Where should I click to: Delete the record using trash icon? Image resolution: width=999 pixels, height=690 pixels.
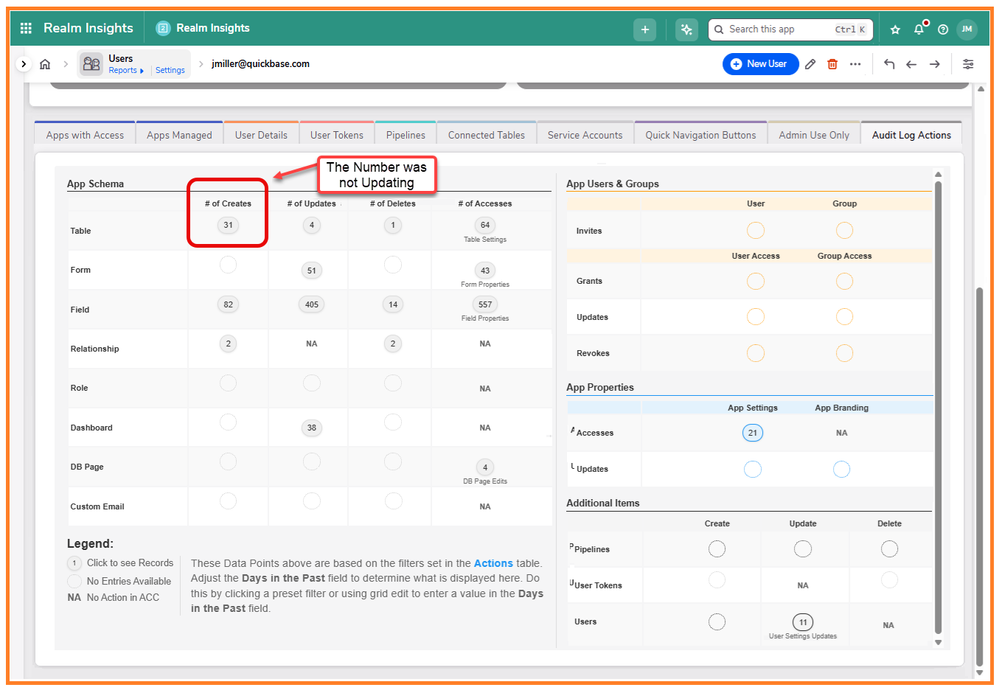[x=832, y=64]
